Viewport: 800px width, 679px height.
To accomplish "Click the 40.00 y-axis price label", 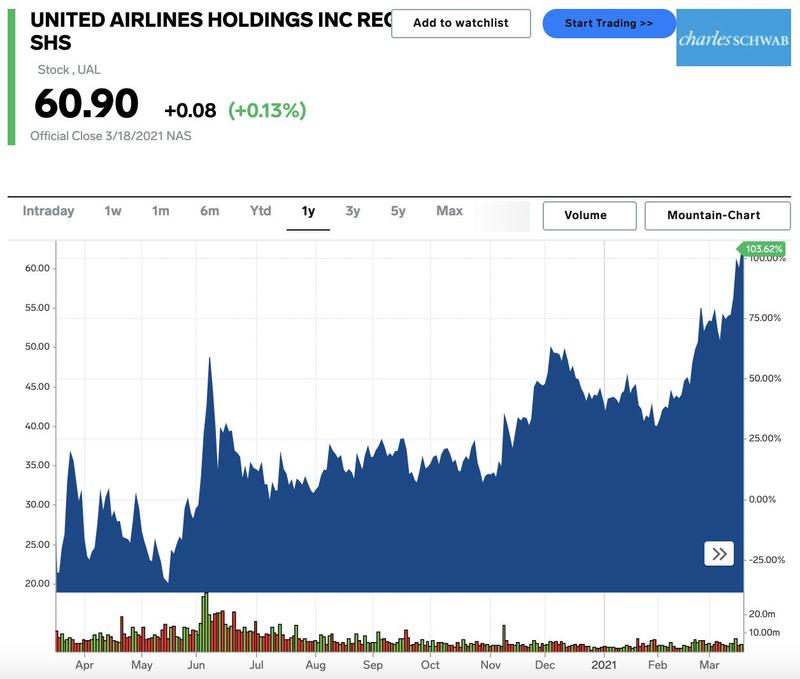I will click(x=37, y=426).
